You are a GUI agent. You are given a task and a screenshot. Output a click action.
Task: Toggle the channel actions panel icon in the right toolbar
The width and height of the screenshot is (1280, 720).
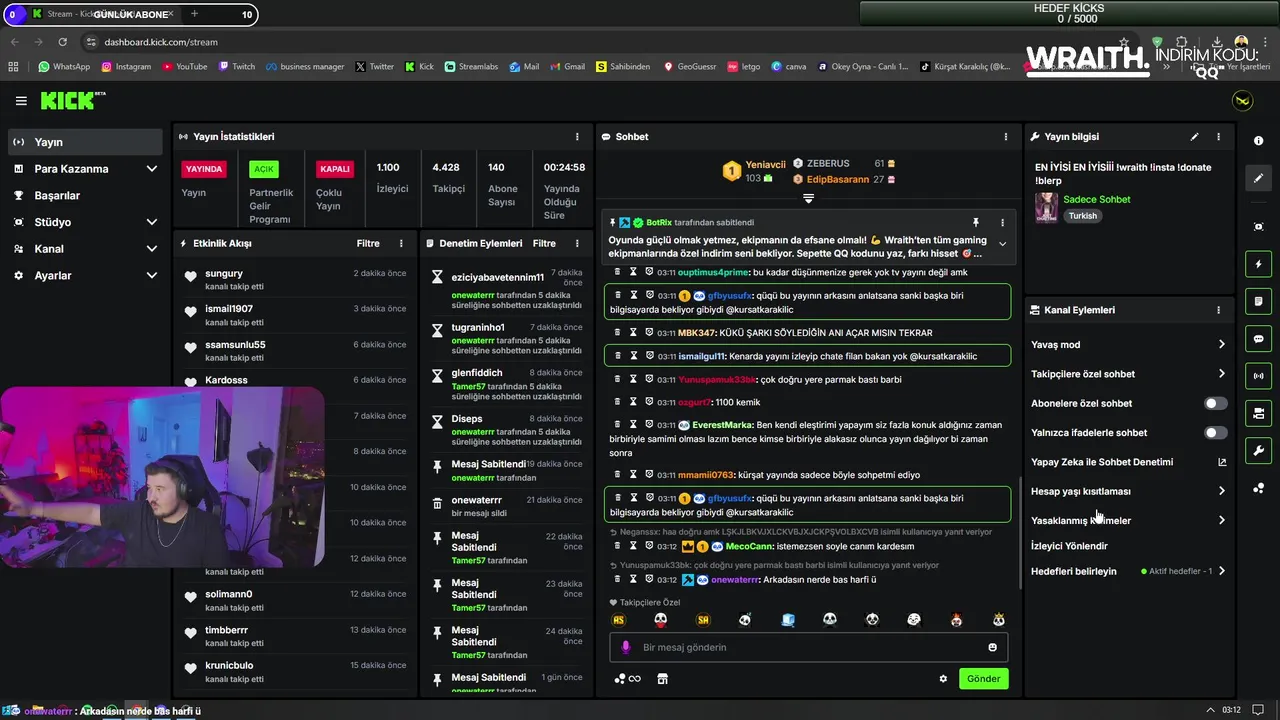coord(1258,413)
